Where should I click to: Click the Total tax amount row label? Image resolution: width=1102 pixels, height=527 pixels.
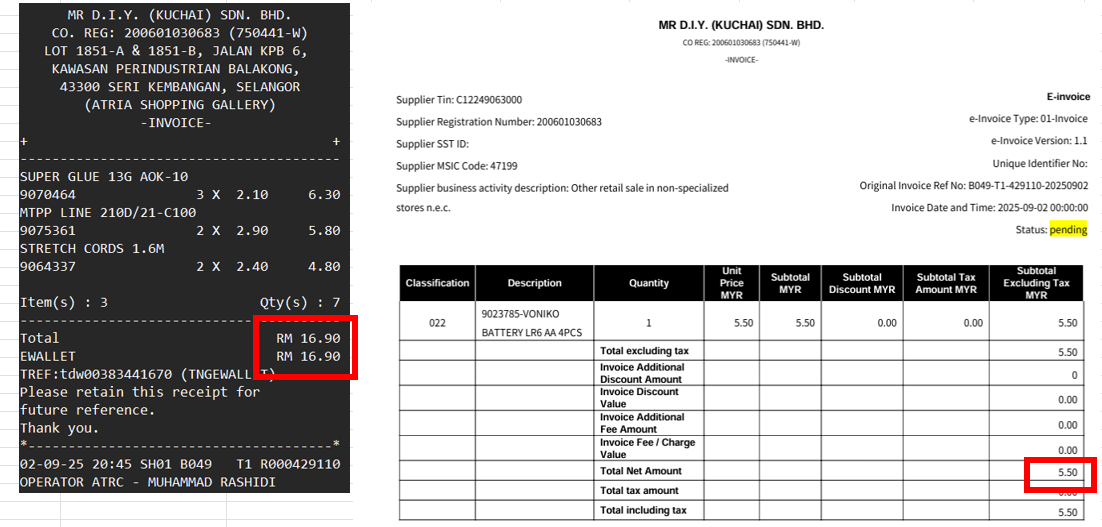point(639,490)
